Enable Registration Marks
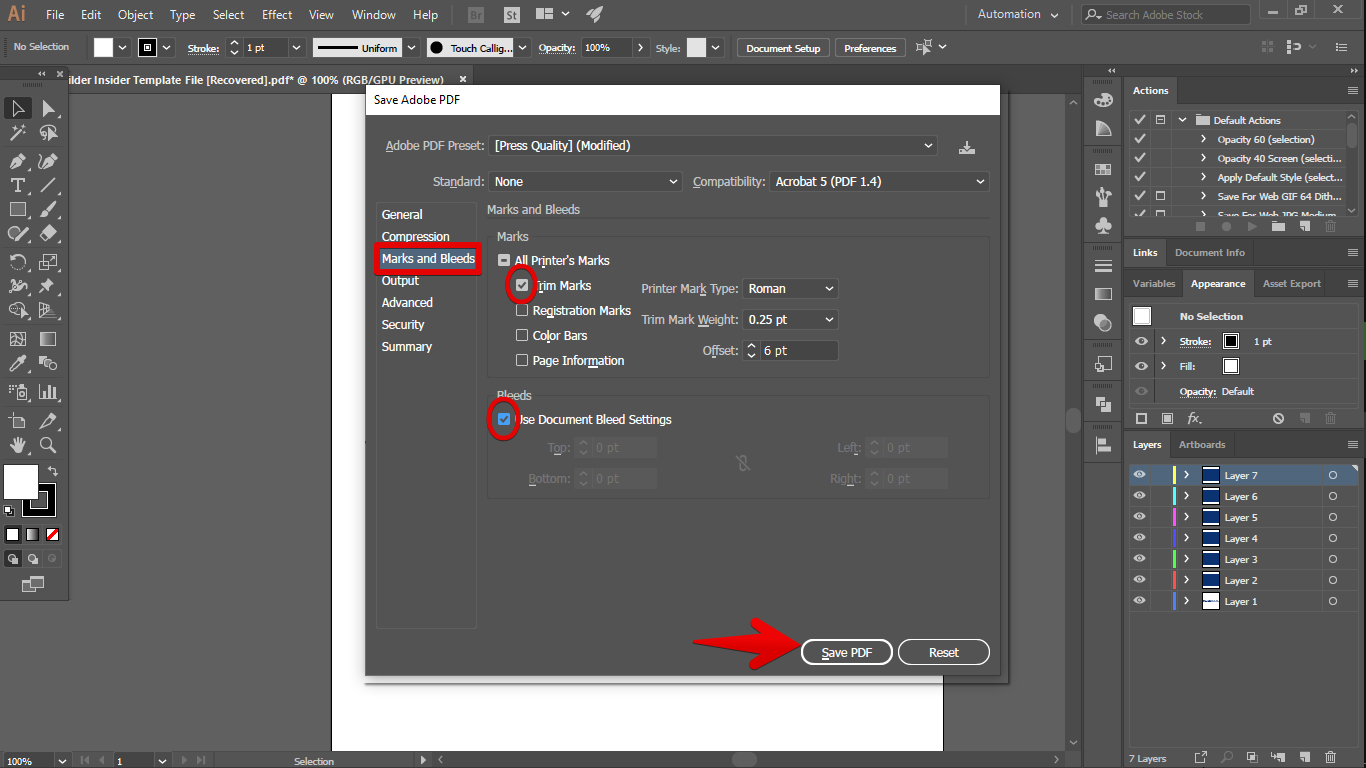 pyautogui.click(x=521, y=310)
